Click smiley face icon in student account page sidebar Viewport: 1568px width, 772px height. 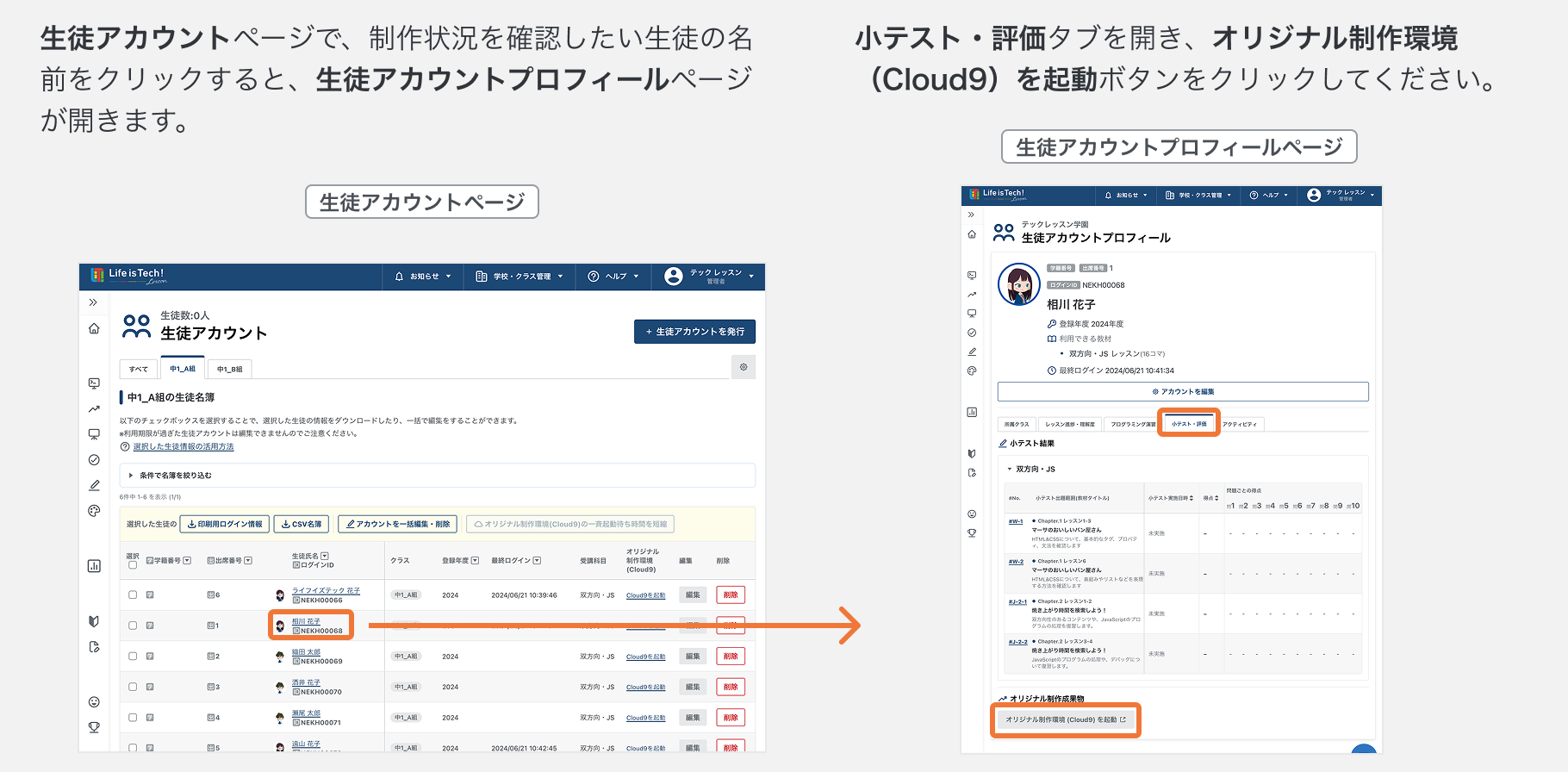[94, 702]
